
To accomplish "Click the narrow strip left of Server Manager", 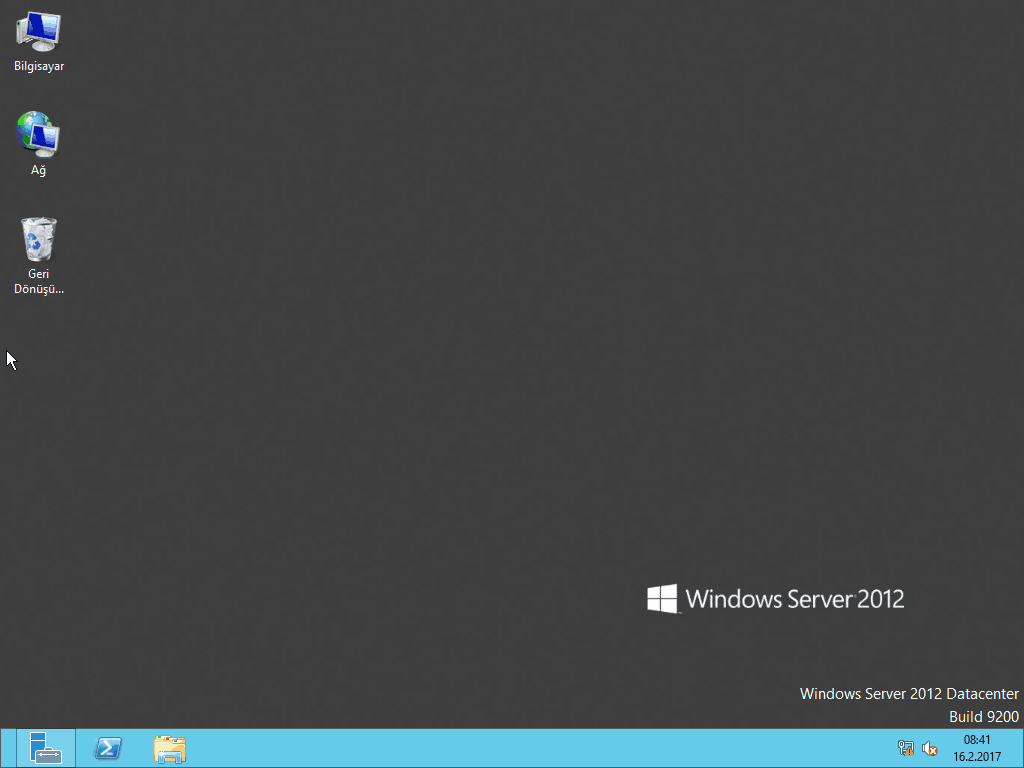I will click(8, 748).
